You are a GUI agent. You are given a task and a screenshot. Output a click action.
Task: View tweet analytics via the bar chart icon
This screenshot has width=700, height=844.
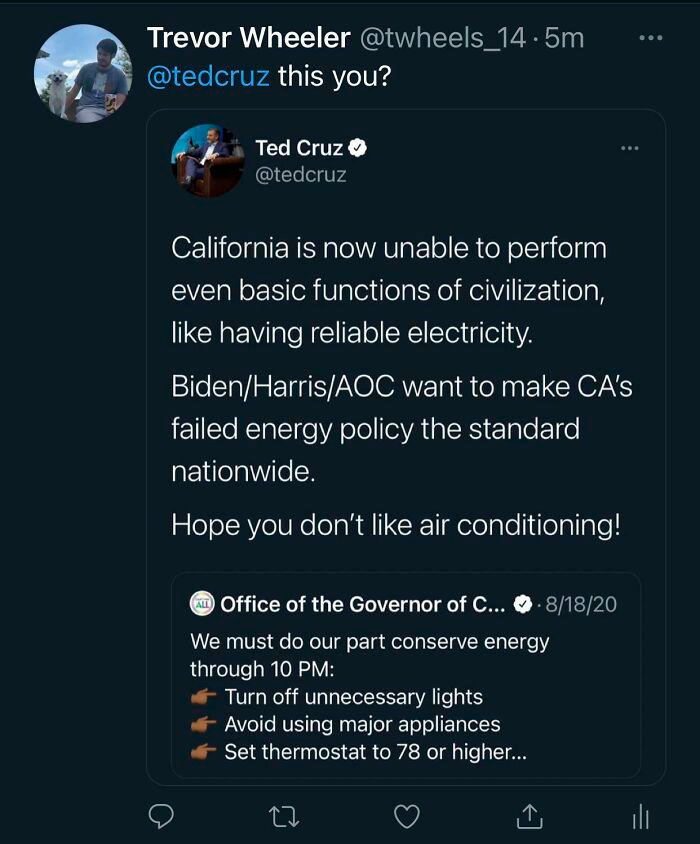tap(639, 818)
